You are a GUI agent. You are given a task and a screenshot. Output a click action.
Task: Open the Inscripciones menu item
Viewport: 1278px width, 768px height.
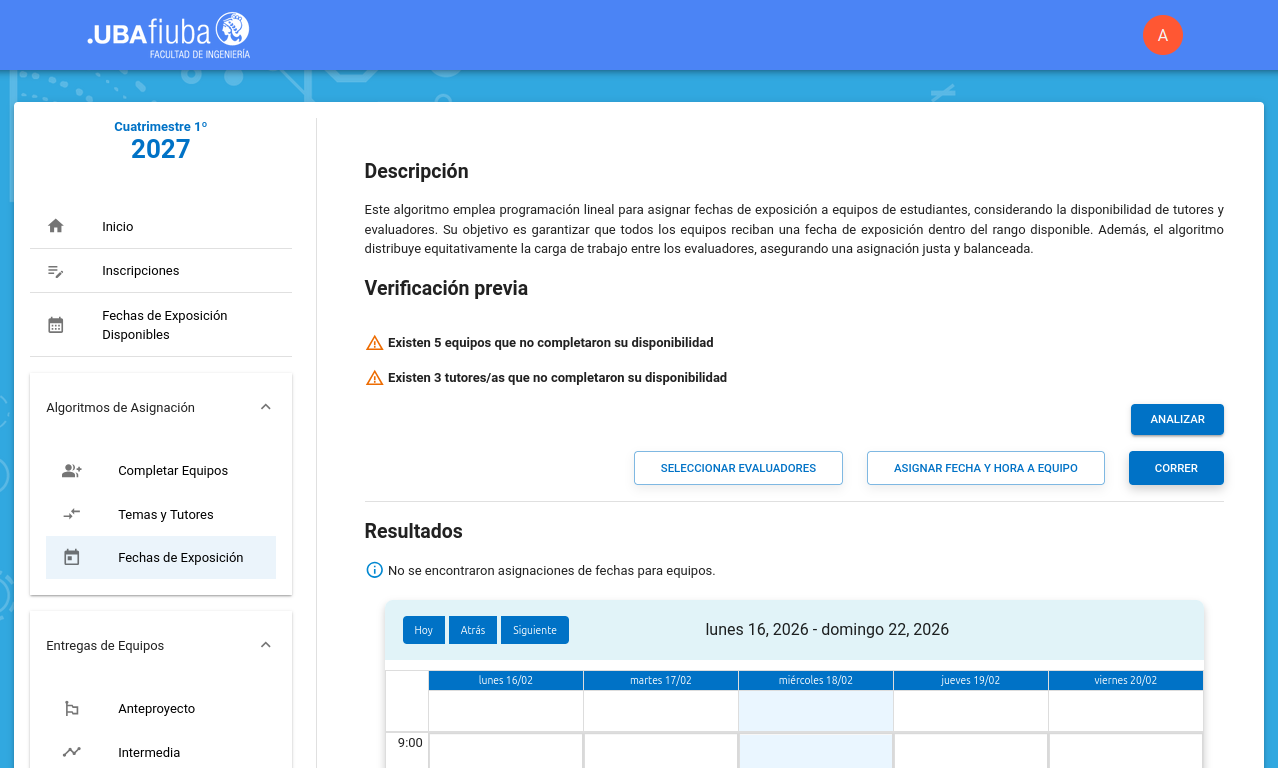pos(141,271)
